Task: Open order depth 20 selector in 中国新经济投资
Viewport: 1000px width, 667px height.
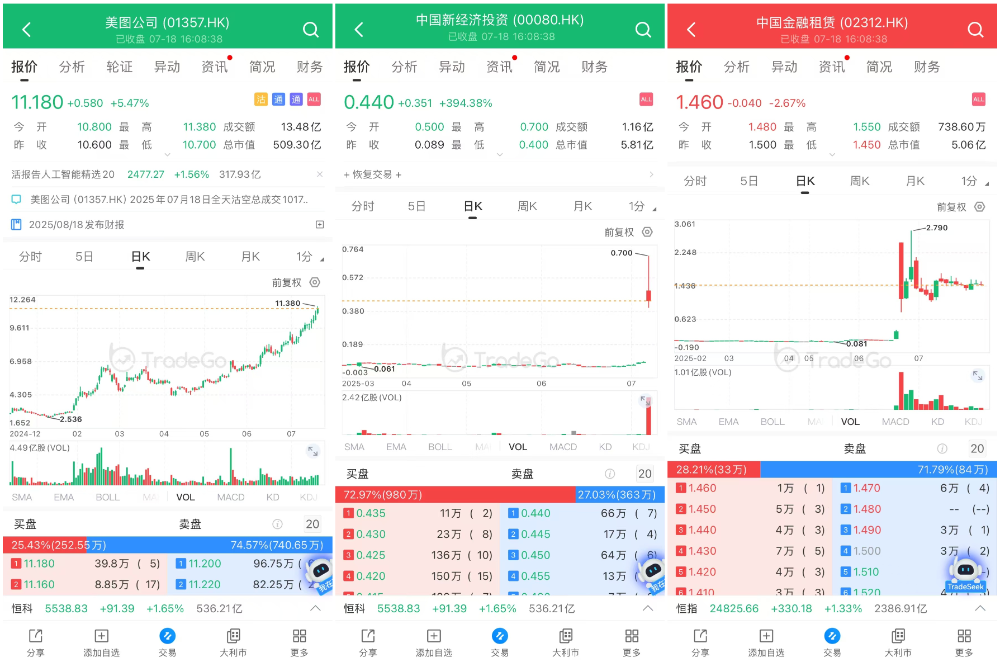Action: (645, 474)
